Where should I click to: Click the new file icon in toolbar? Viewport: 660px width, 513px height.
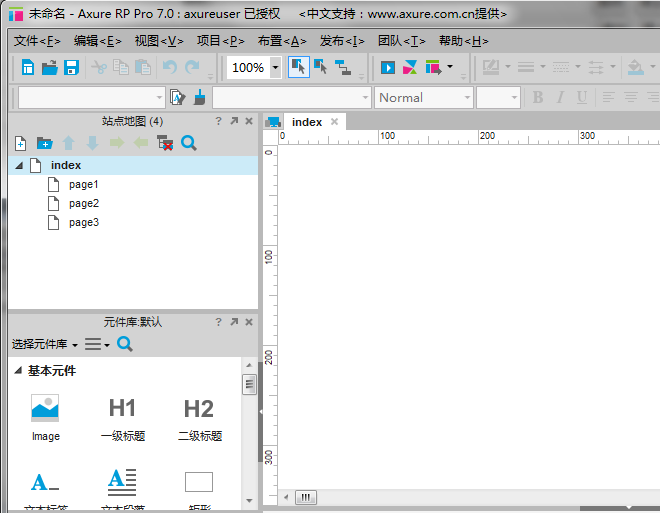pos(28,68)
